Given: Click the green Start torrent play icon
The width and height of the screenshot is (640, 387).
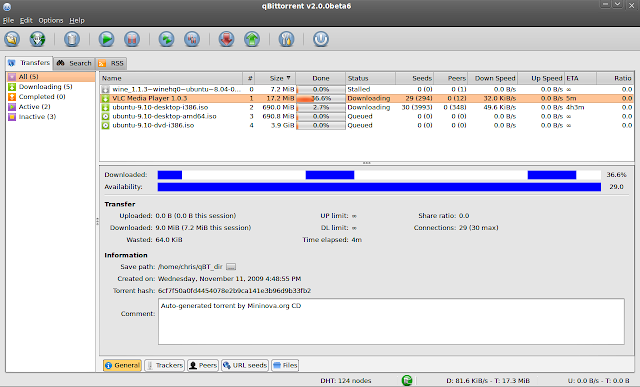Looking at the screenshot, I should pyautogui.click(x=106, y=39).
